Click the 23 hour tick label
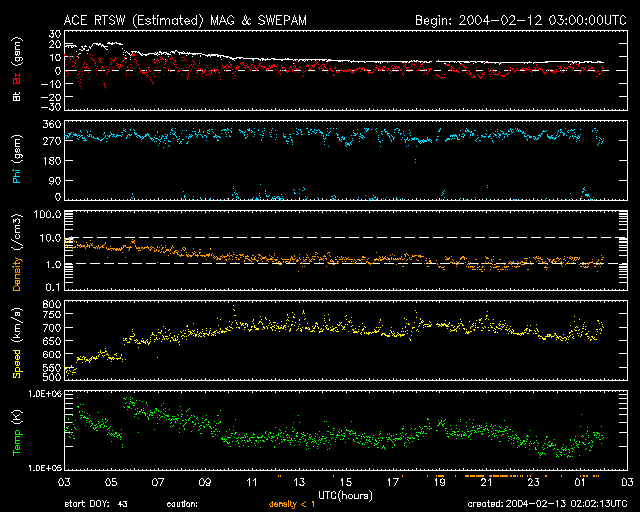 pyautogui.click(x=533, y=483)
